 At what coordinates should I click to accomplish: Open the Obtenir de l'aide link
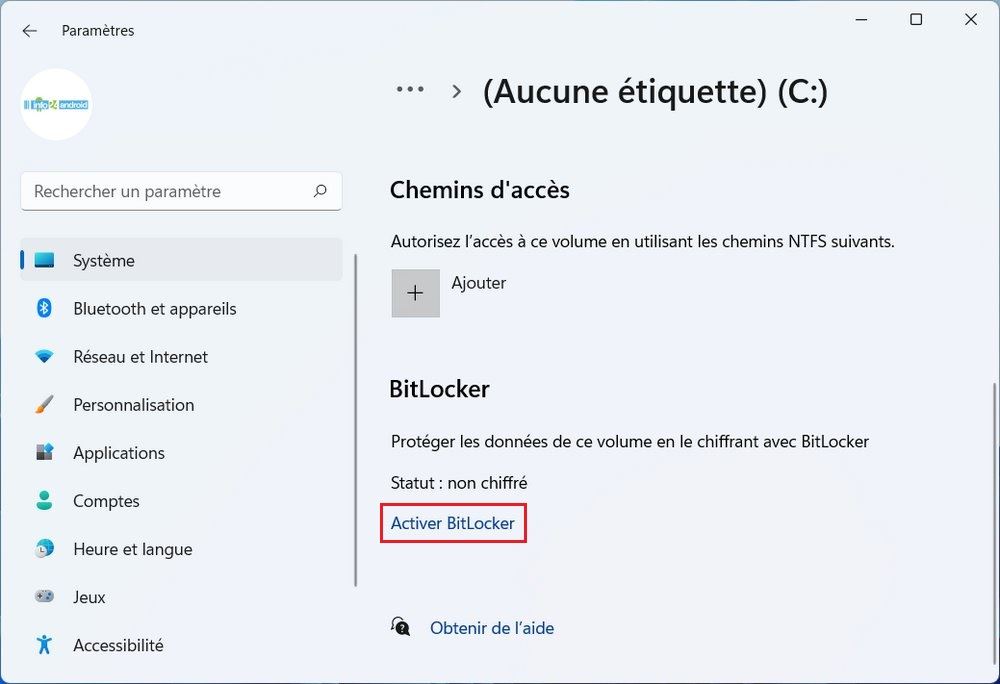tap(492, 628)
